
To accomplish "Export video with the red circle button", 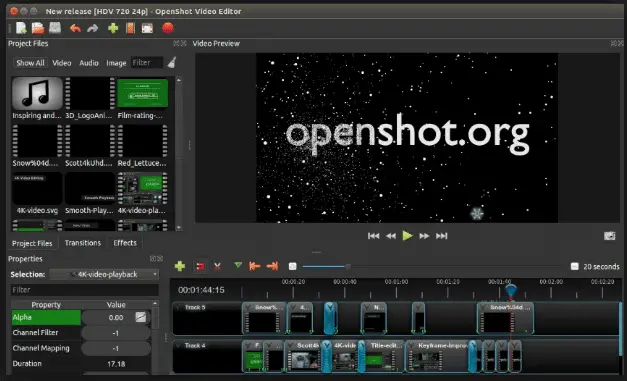I will (168, 28).
